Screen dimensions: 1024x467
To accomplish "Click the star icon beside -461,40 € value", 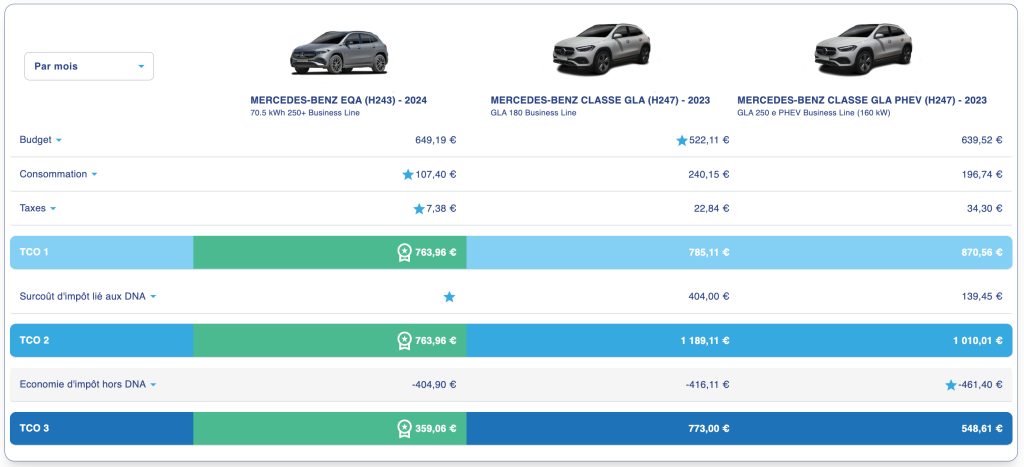I will (x=951, y=385).
